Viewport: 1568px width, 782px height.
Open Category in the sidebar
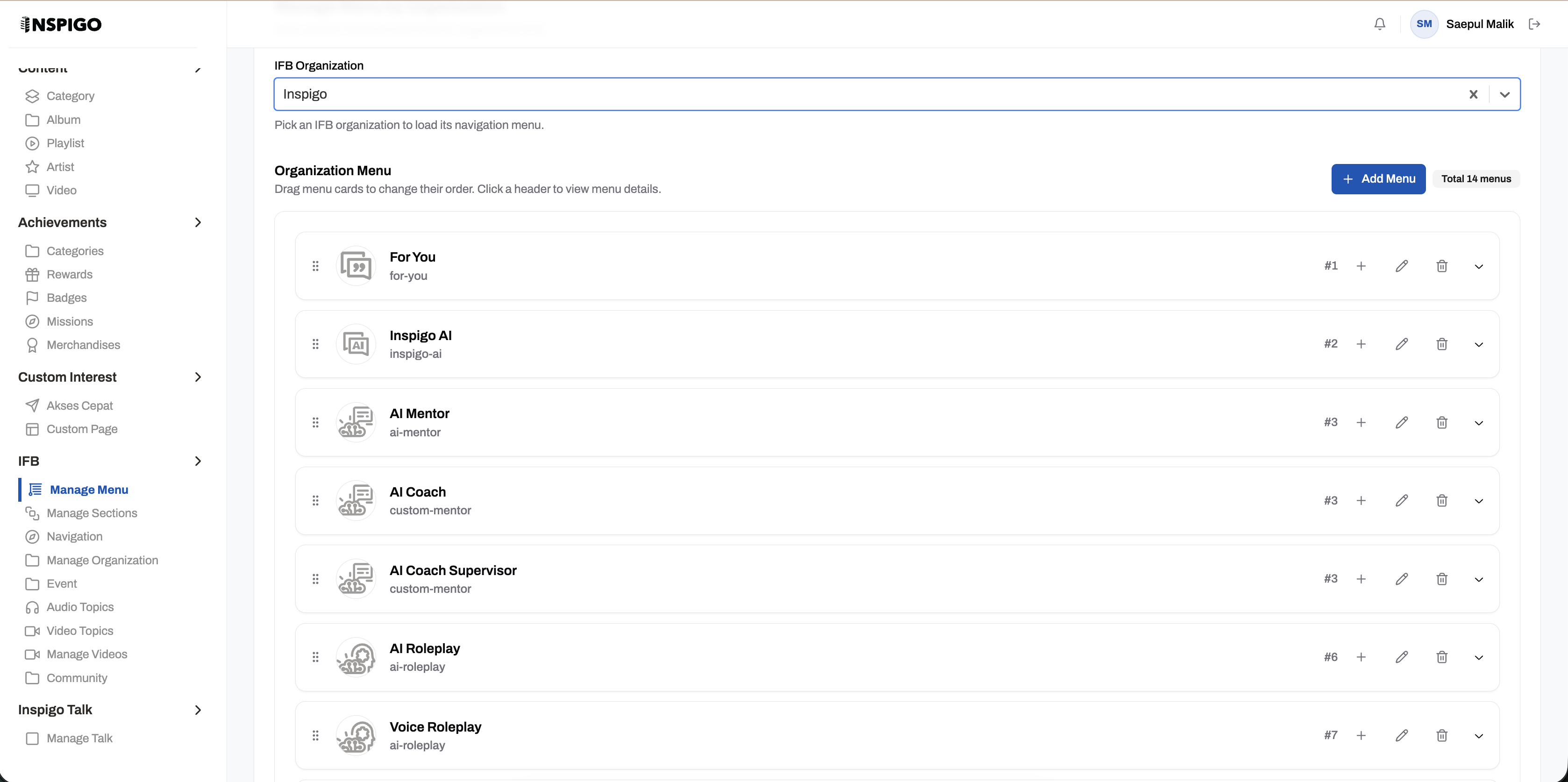pos(60,96)
